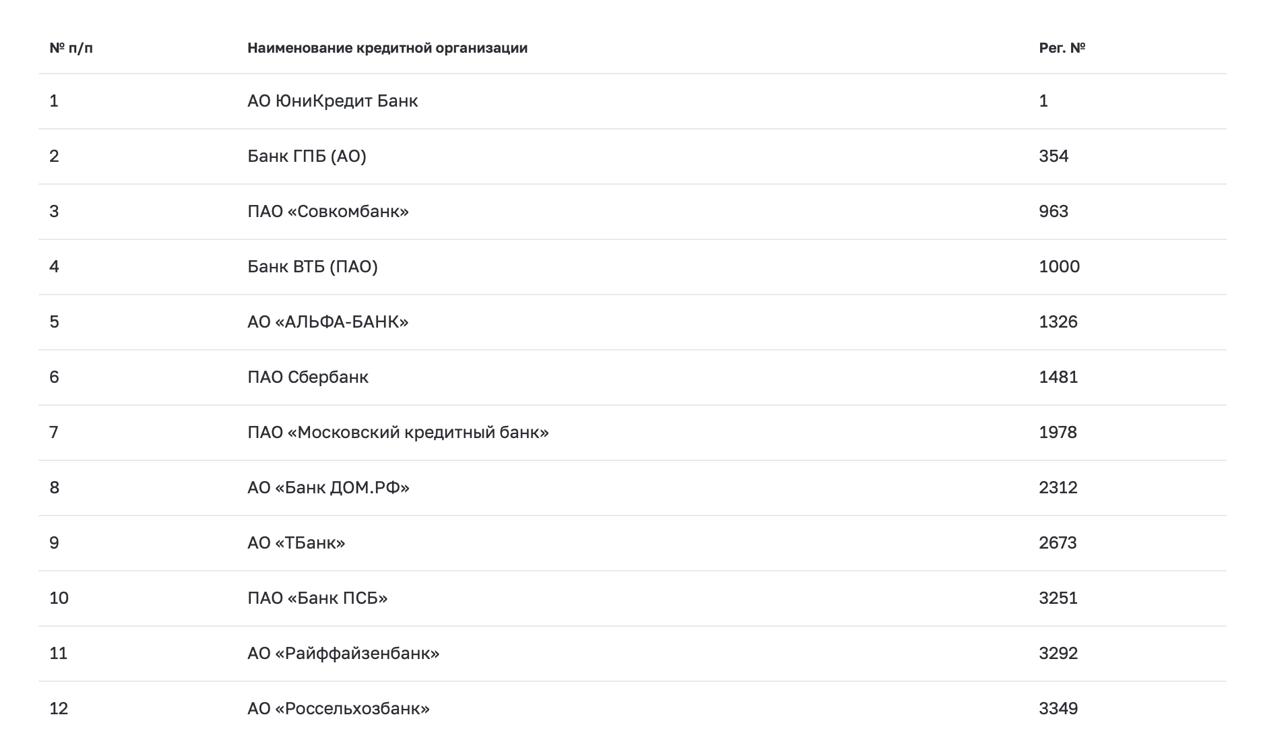Image resolution: width=1280 pixels, height=736 pixels.
Task: Click on АО «Россельхозбанк» name
Action: [338, 709]
